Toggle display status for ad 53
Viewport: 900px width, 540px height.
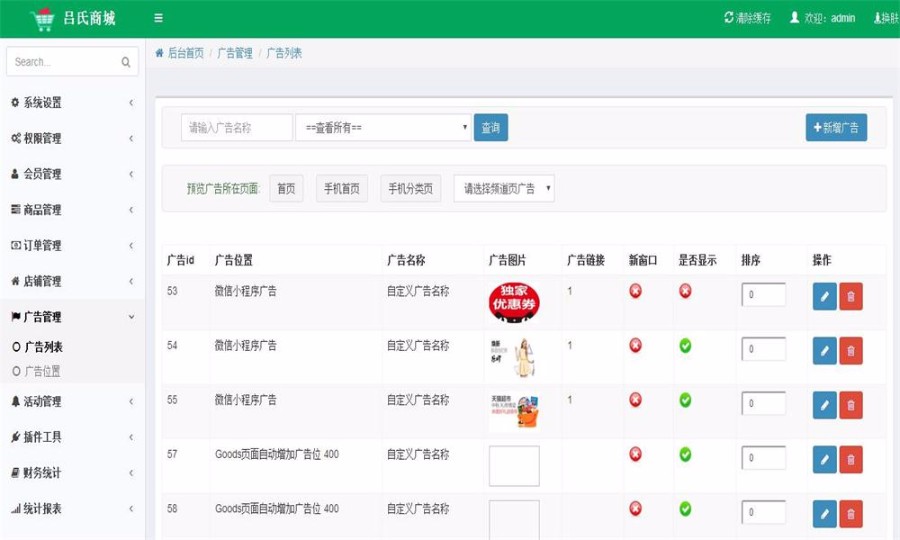pyautogui.click(x=685, y=291)
